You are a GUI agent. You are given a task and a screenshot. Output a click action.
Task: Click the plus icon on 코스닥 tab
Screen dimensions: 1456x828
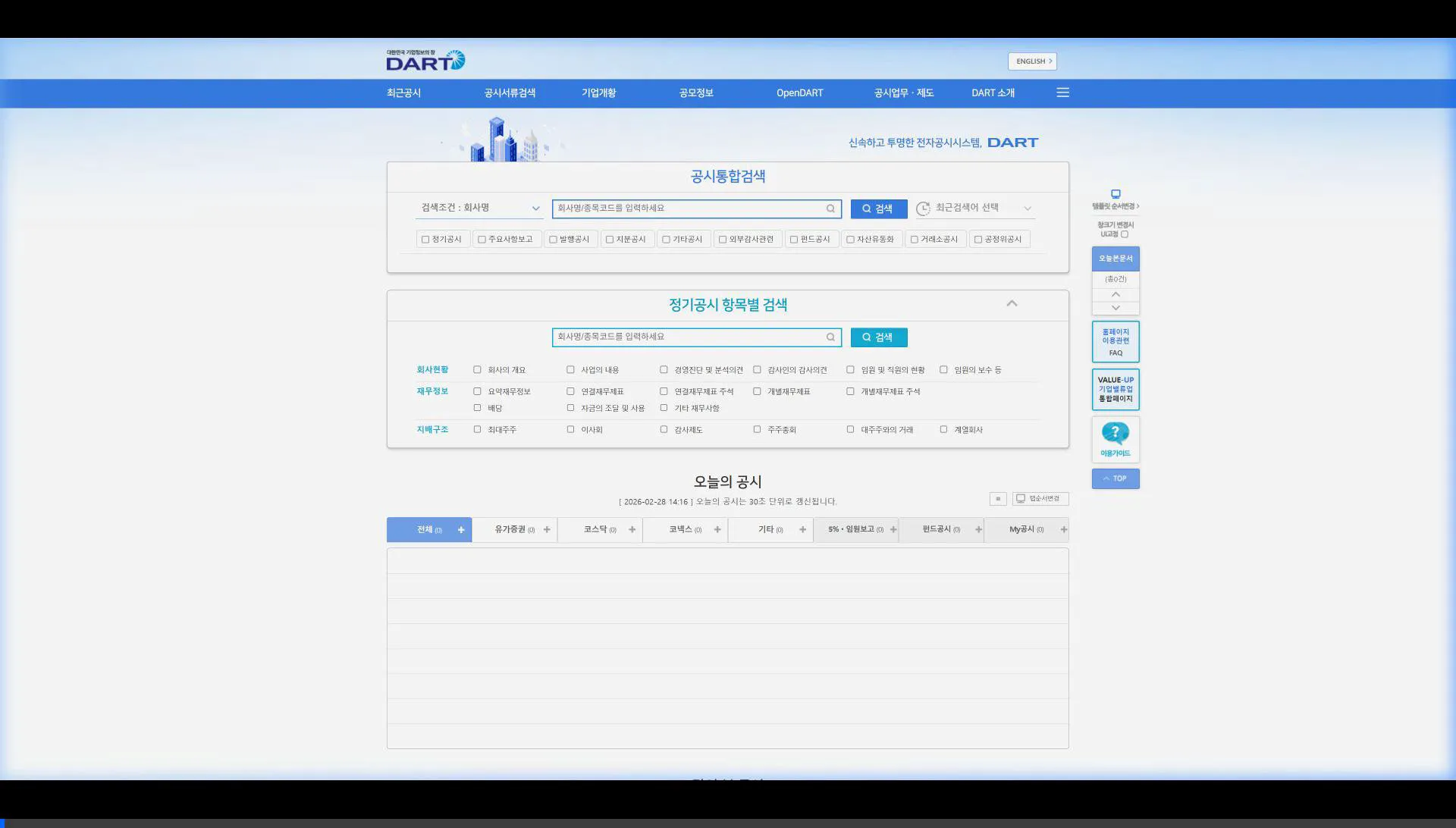[632, 530]
